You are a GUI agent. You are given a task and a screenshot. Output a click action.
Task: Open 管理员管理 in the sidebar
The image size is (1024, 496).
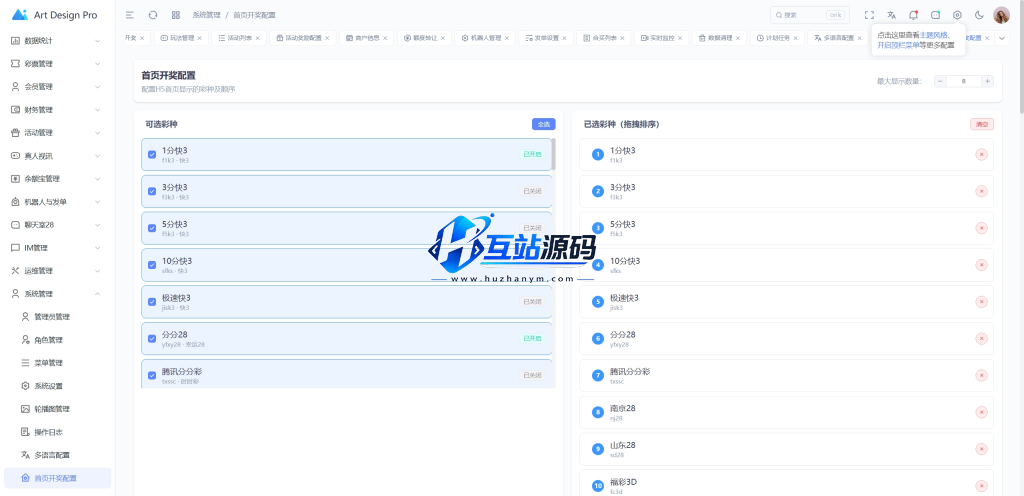(57, 317)
